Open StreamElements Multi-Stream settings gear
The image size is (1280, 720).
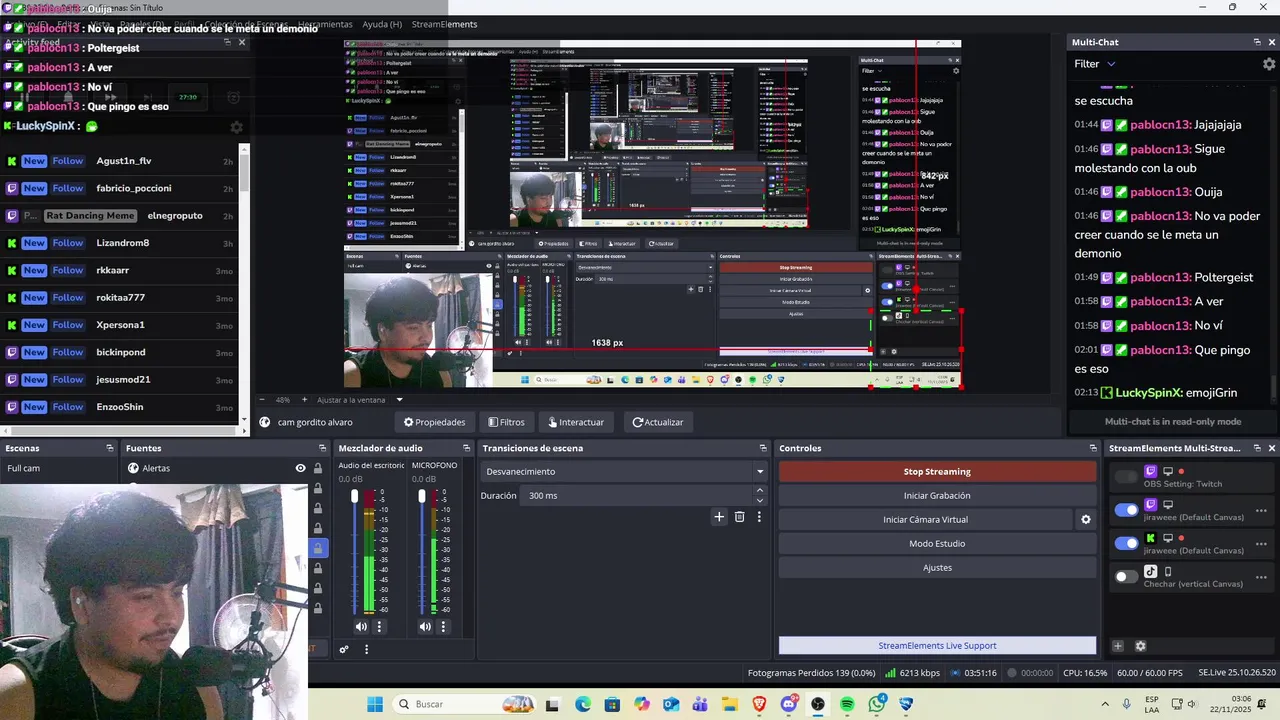pos(1140,646)
